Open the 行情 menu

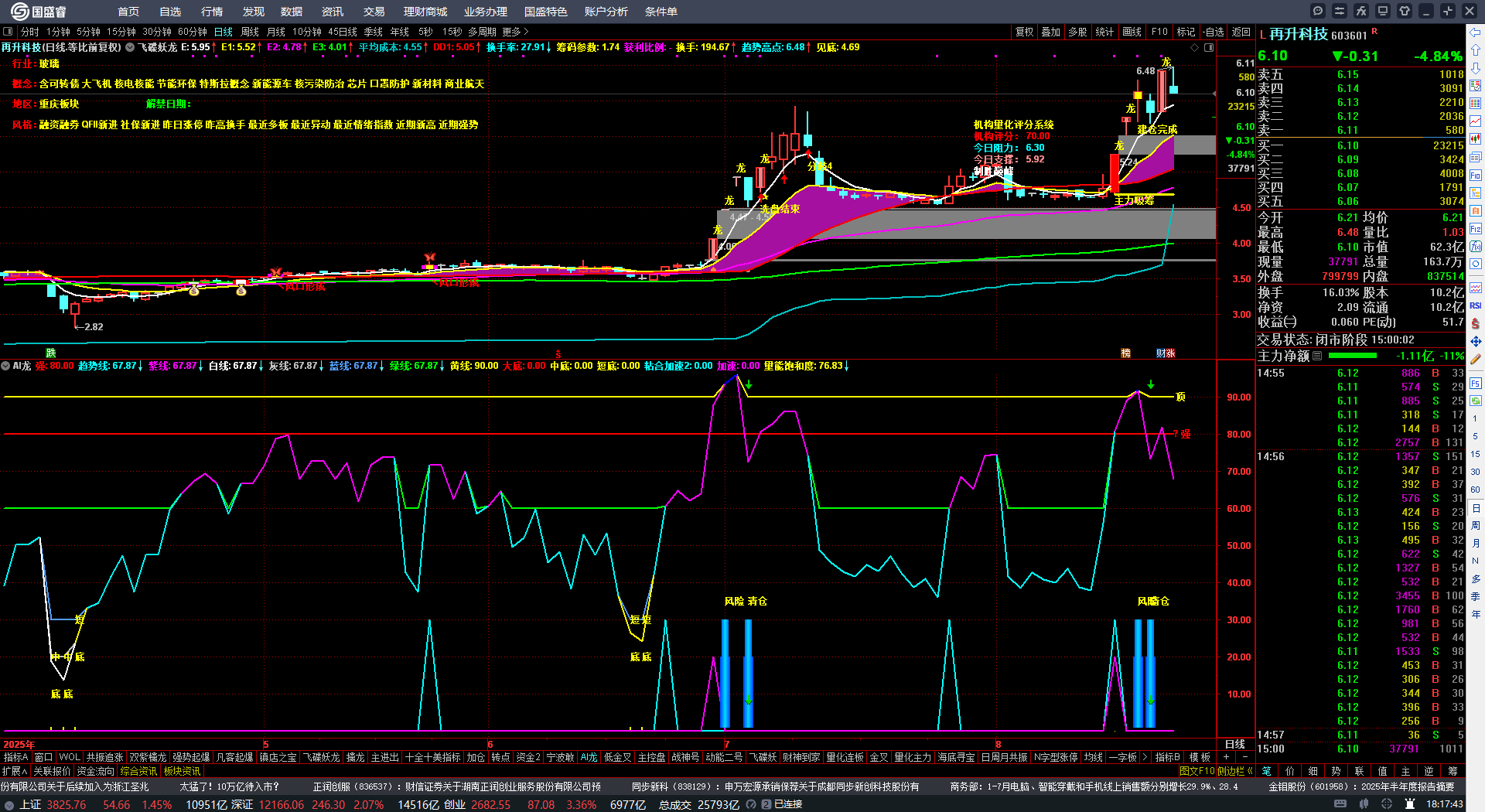(x=212, y=12)
